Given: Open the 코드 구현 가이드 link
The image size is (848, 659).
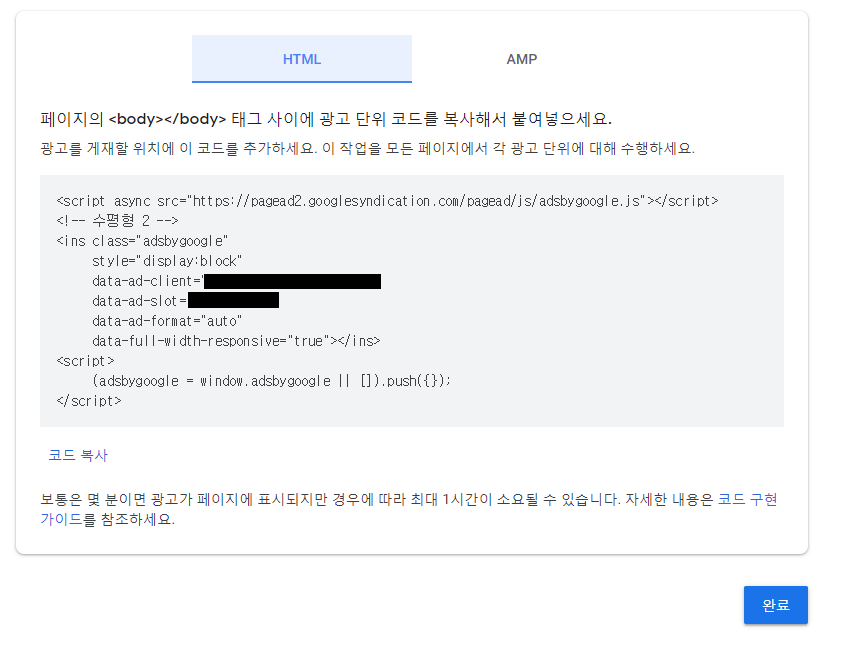Looking at the screenshot, I should pos(747,500).
